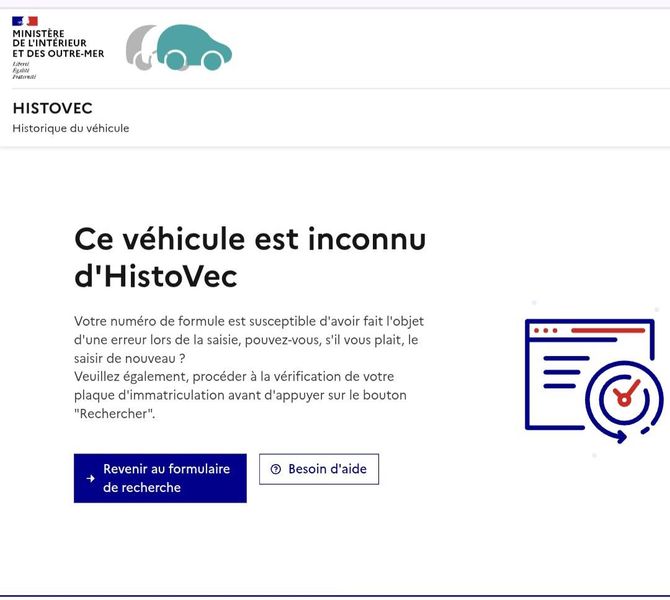This screenshot has height=600, width=670.
Task: Click the teal car HistoVec logo
Action: (194, 47)
